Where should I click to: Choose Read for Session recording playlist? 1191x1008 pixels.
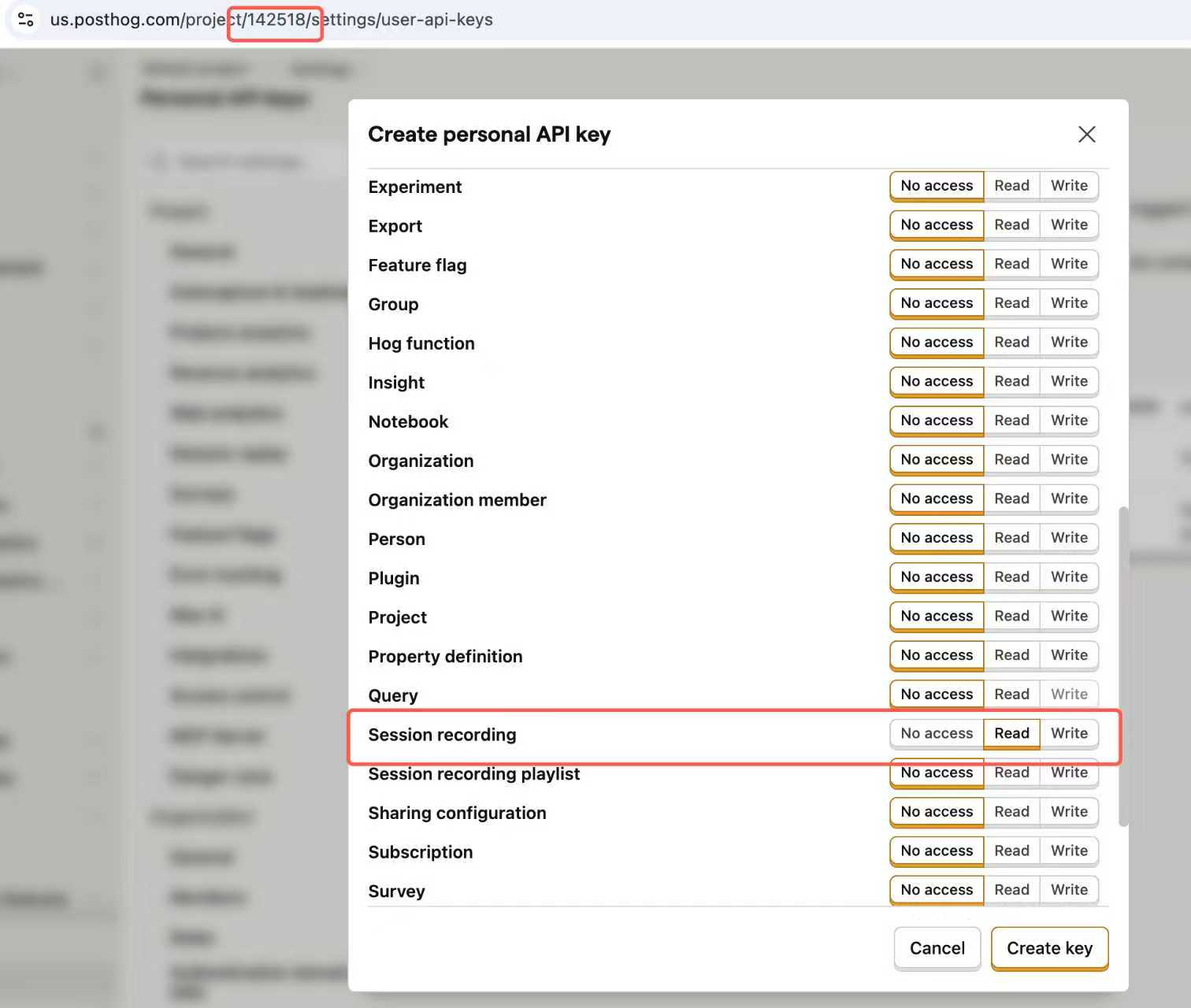[1011, 773]
